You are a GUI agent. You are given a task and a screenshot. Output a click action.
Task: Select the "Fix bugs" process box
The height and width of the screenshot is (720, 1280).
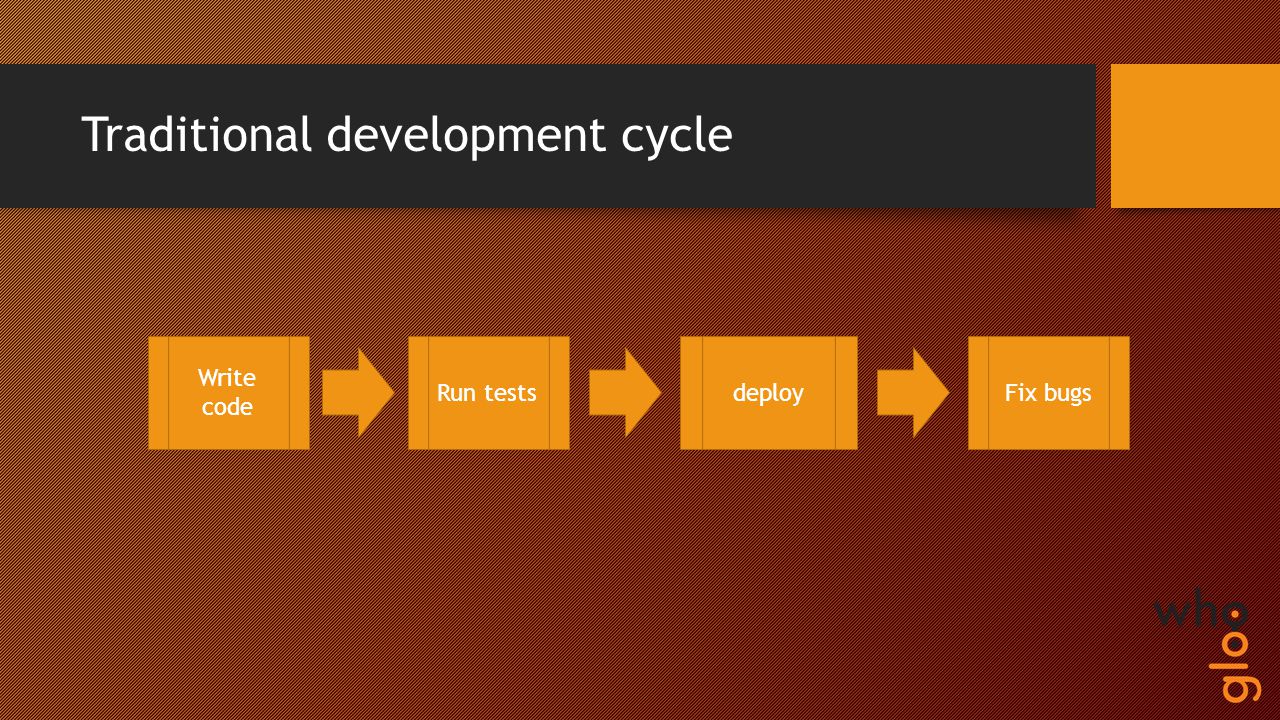1049,393
